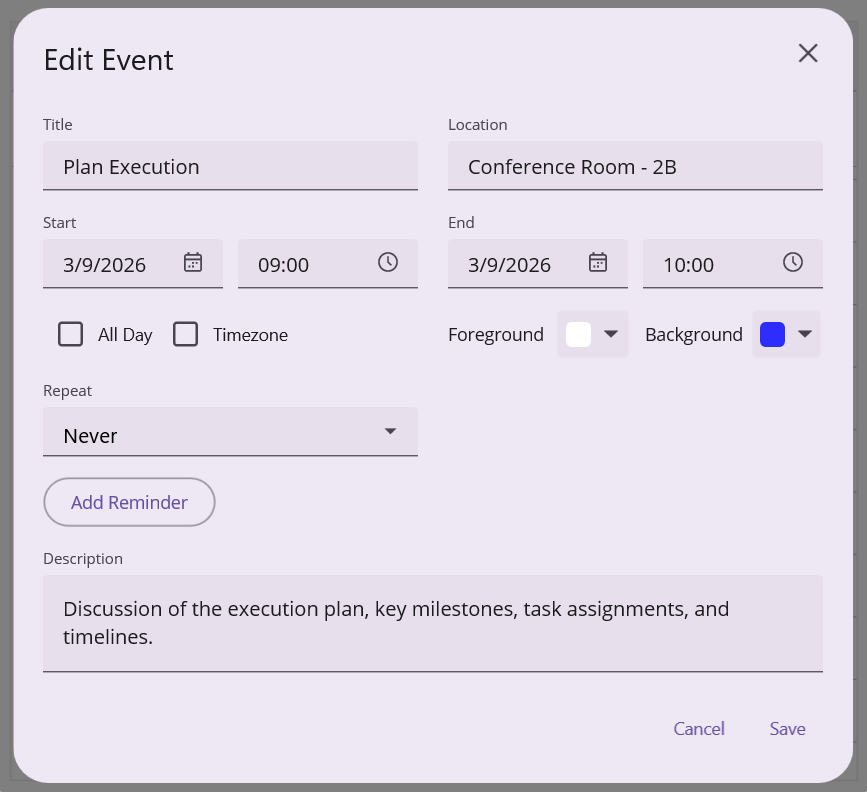Focus the Location field Conference Room - 2B

[x=635, y=165]
